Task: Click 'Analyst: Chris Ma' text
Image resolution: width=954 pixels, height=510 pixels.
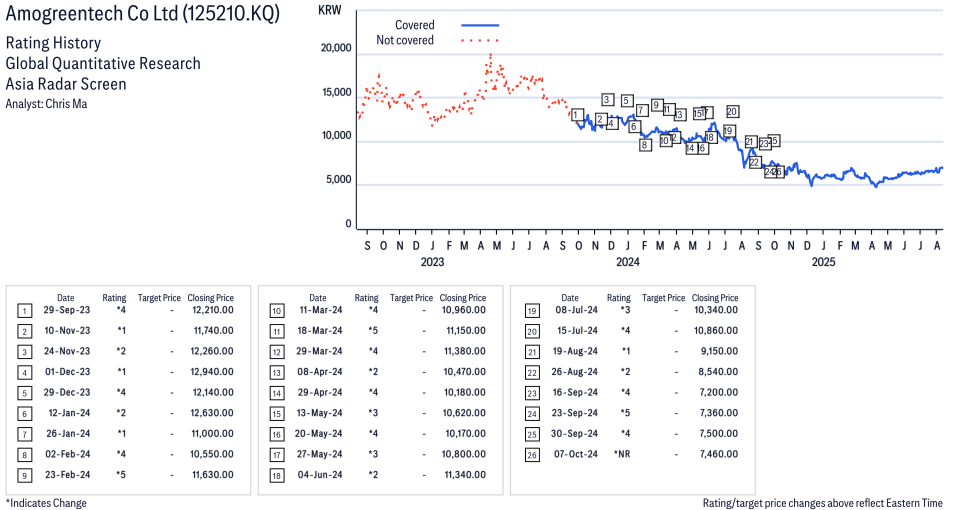Action: pyautogui.click(x=46, y=104)
